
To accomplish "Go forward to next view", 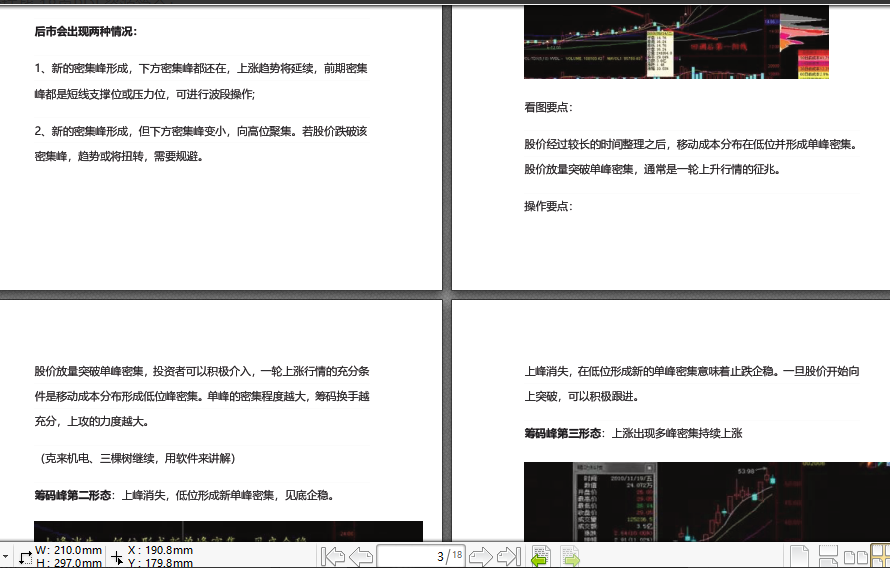I will click(x=570, y=556).
